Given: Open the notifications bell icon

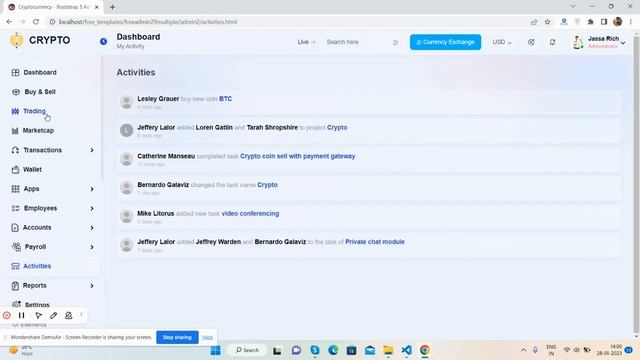Looking at the screenshot, I should coord(552,42).
